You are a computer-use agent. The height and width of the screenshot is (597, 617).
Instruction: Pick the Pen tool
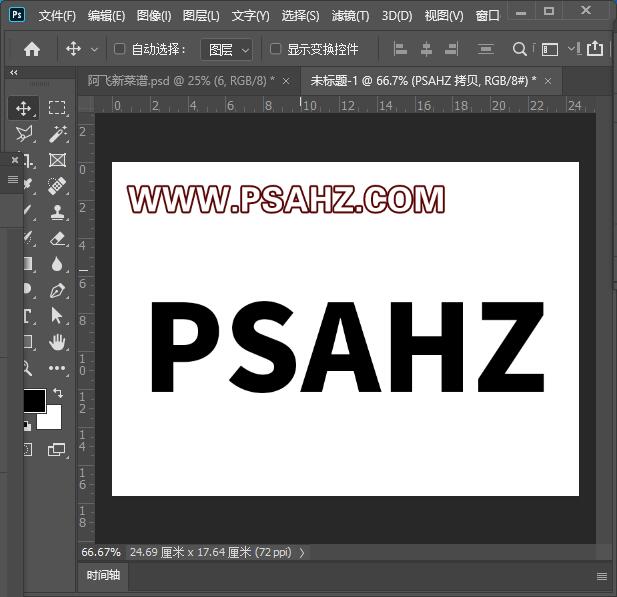click(57, 290)
